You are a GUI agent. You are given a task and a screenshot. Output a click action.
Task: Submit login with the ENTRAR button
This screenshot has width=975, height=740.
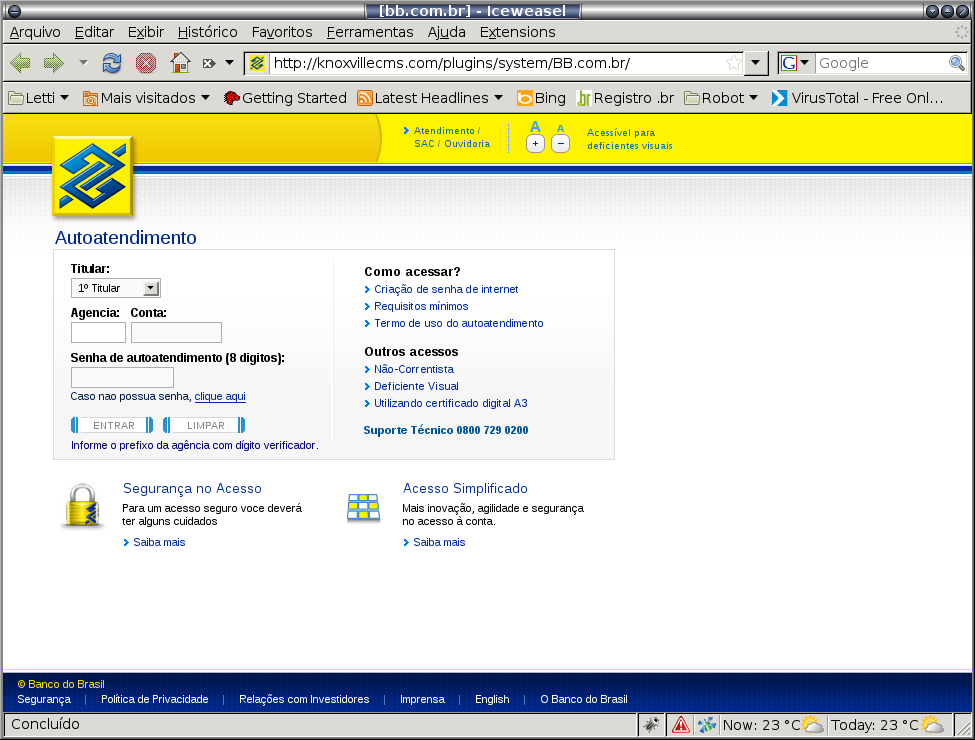point(112,425)
